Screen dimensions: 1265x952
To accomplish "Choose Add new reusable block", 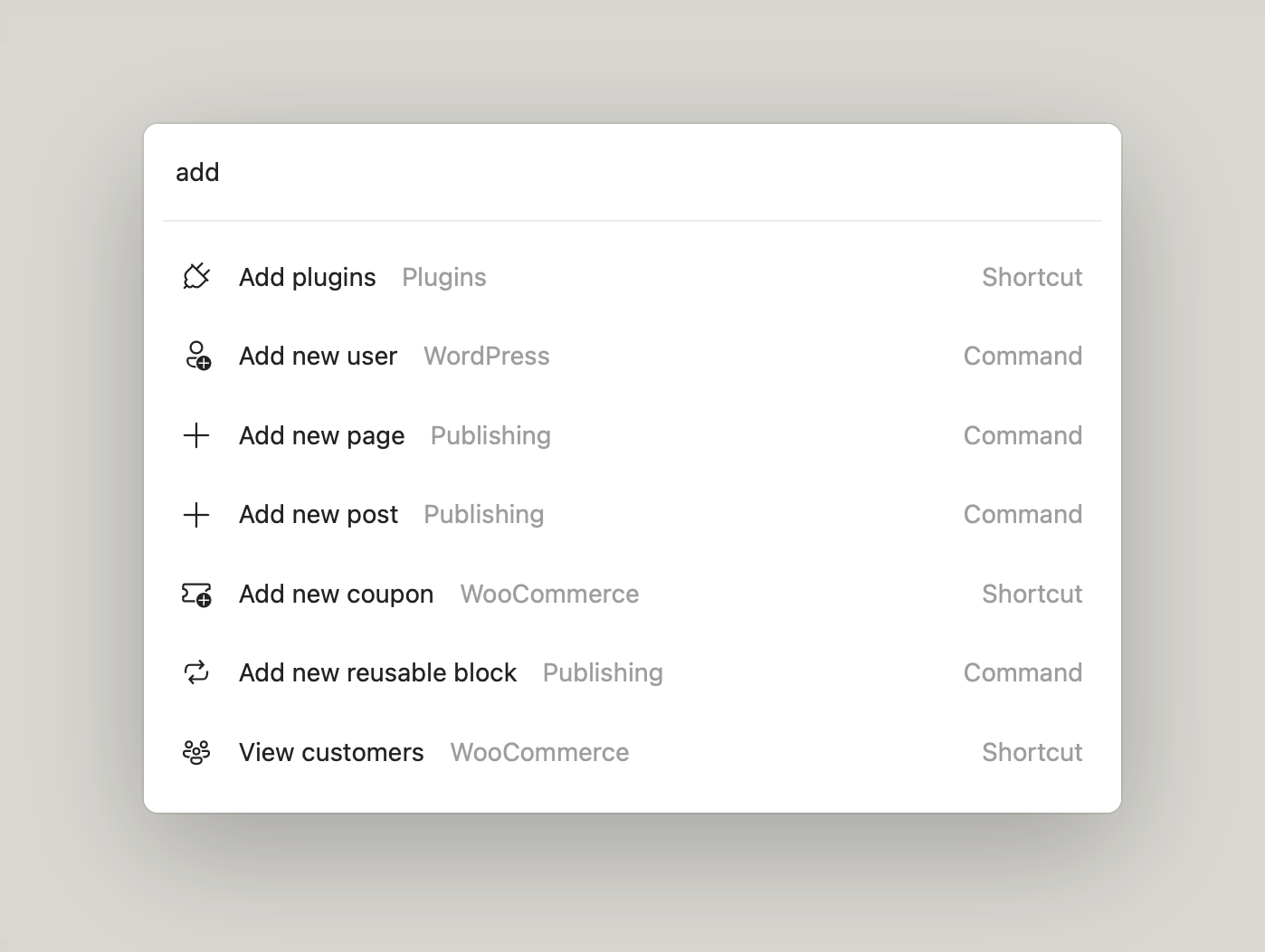I will pos(377,672).
